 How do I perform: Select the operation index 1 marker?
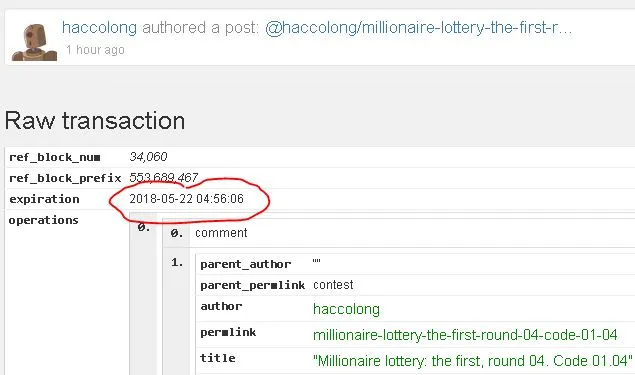177,262
